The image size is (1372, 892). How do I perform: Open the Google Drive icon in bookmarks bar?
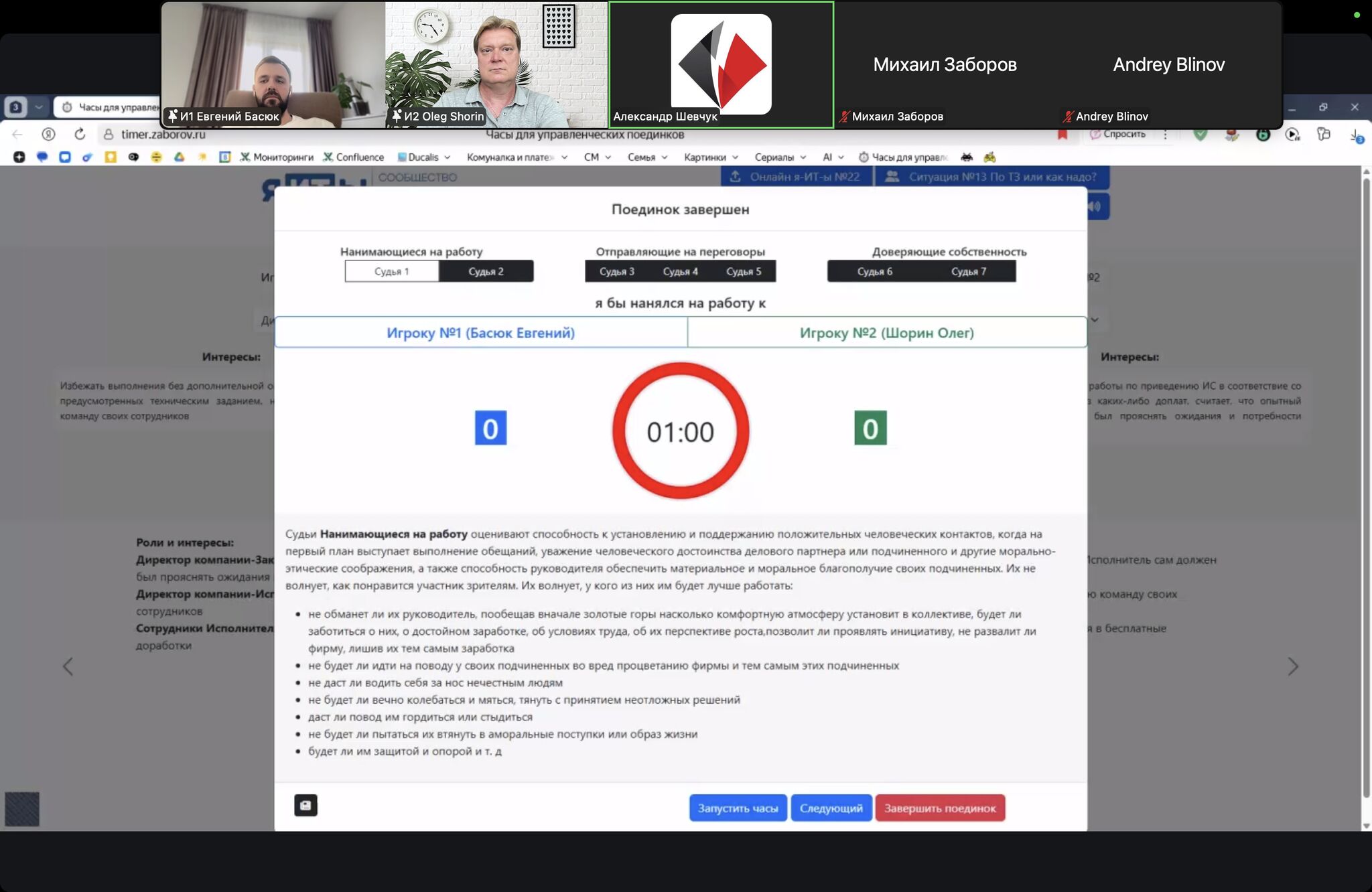point(180,157)
